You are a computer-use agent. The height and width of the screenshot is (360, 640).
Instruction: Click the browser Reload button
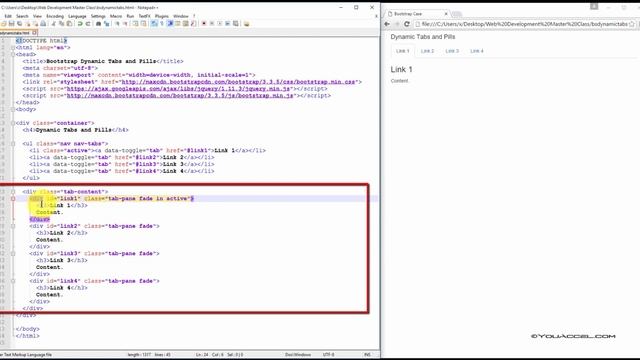coord(407,24)
